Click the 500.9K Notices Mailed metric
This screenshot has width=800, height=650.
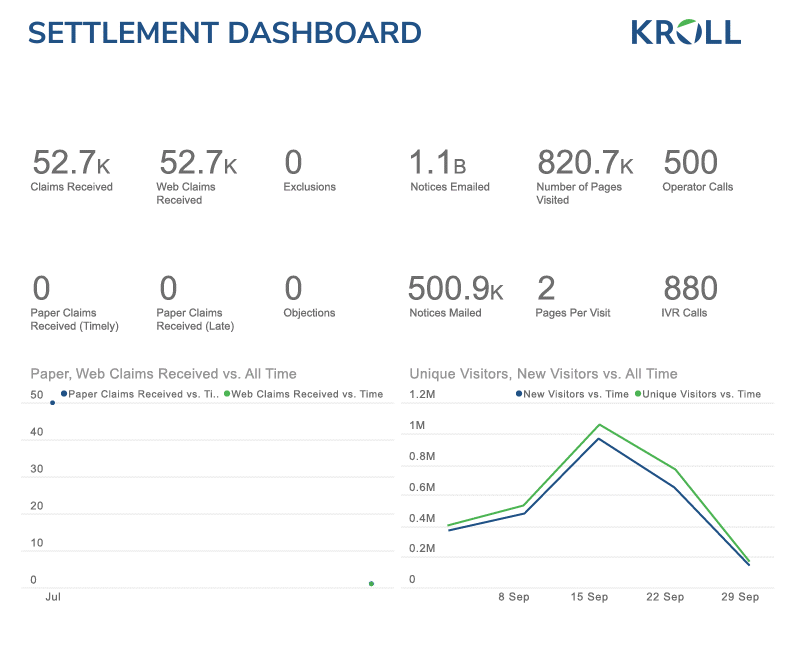click(x=456, y=296)
